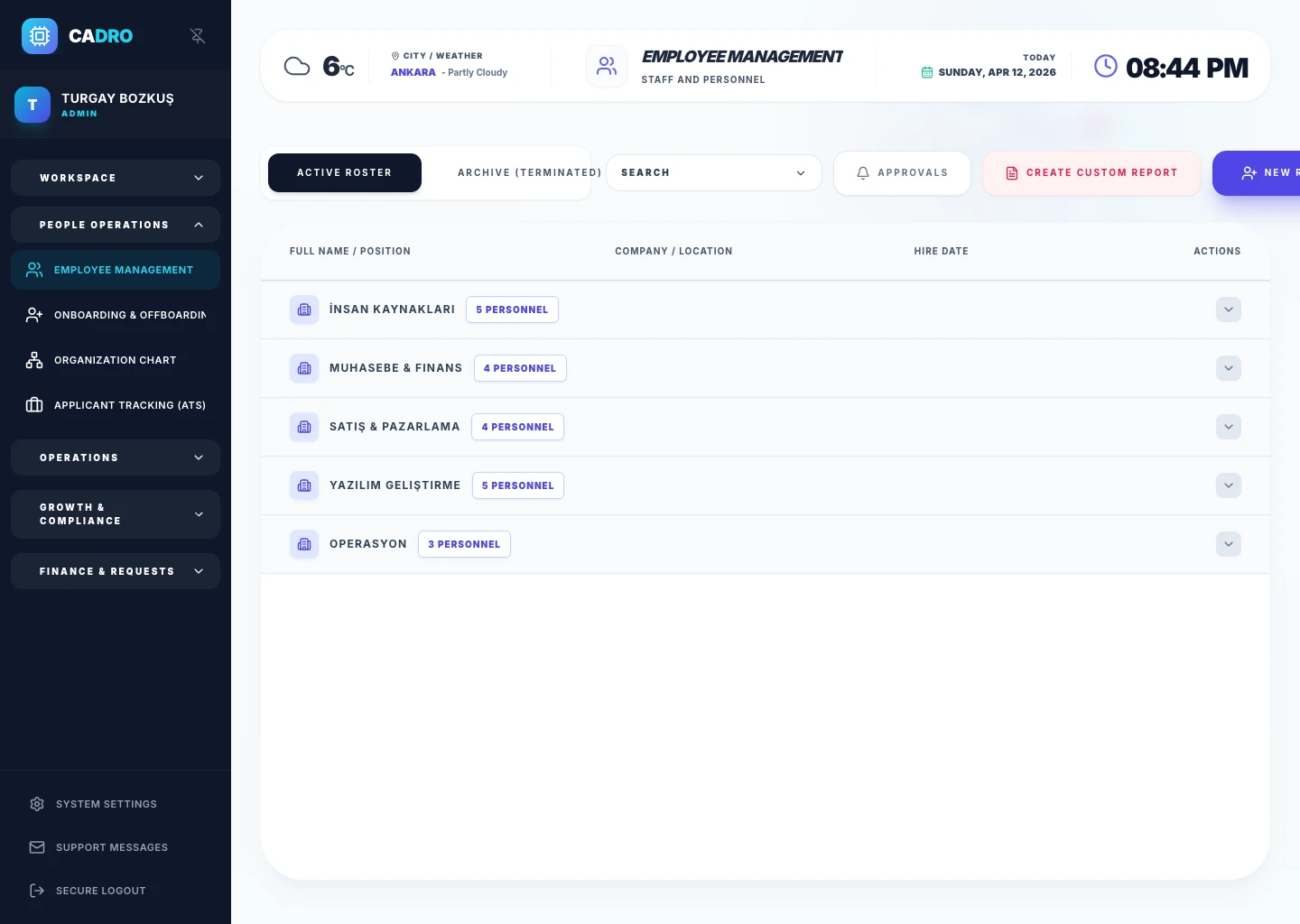Click the CADRO chip logo icon

[40, 36]
